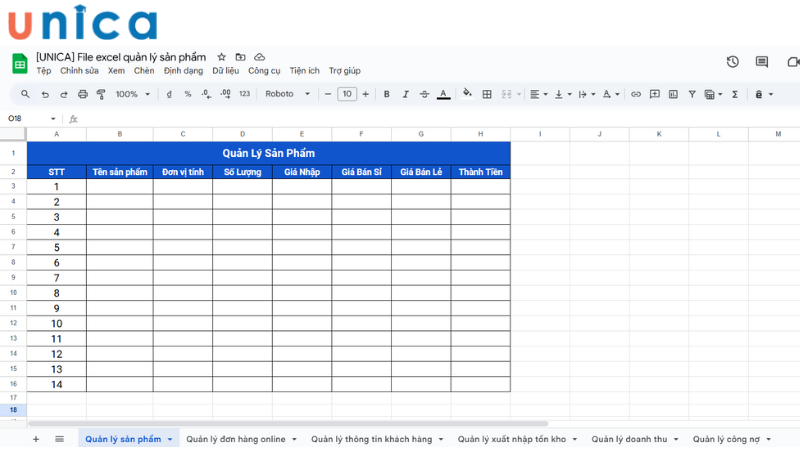Redo the last action
The width and height of the screenshot is (800, 450).
(64, 94)
